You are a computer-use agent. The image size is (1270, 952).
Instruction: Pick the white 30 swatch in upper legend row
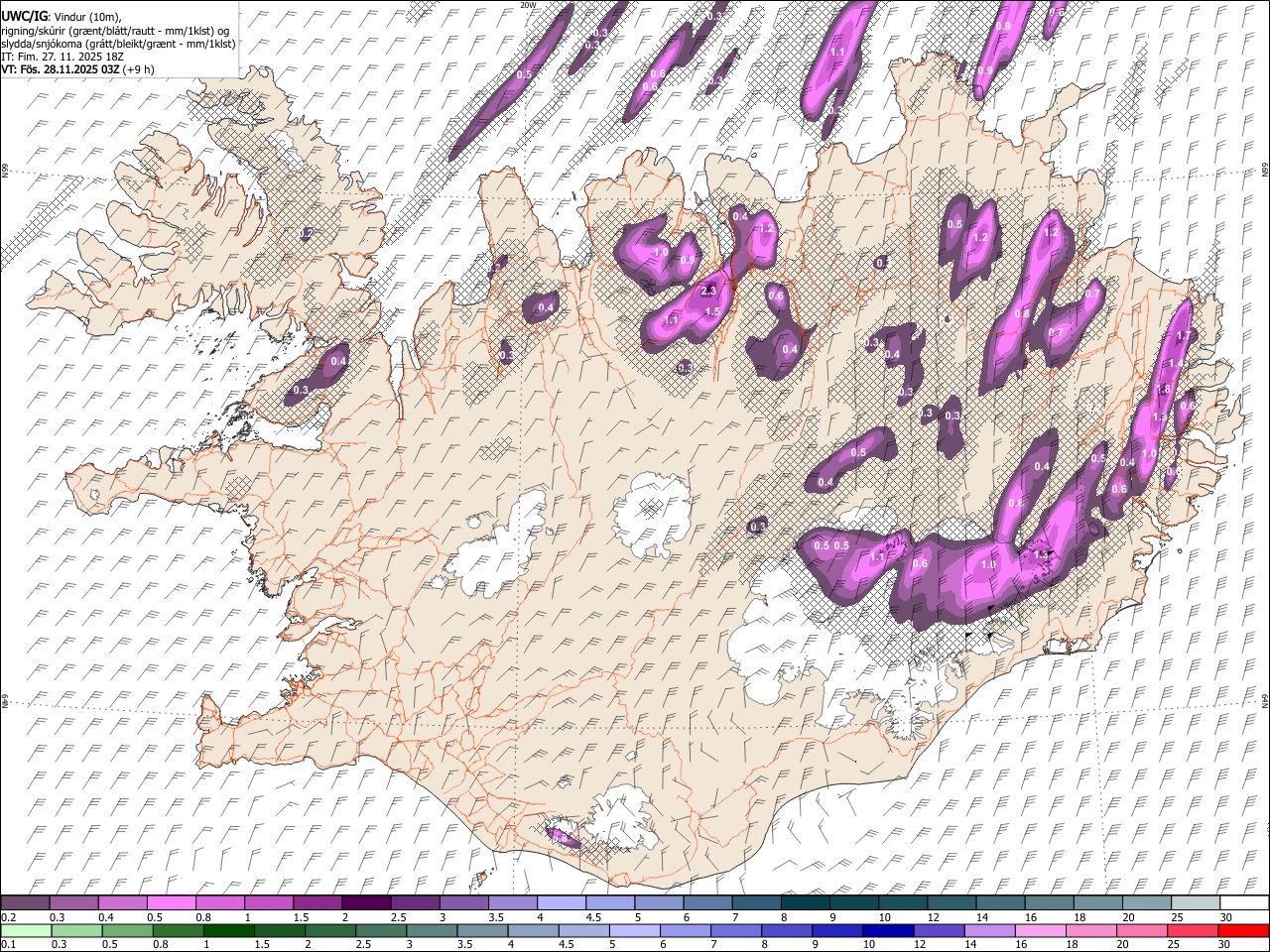pyautogui.click(x=1244, y=903)
